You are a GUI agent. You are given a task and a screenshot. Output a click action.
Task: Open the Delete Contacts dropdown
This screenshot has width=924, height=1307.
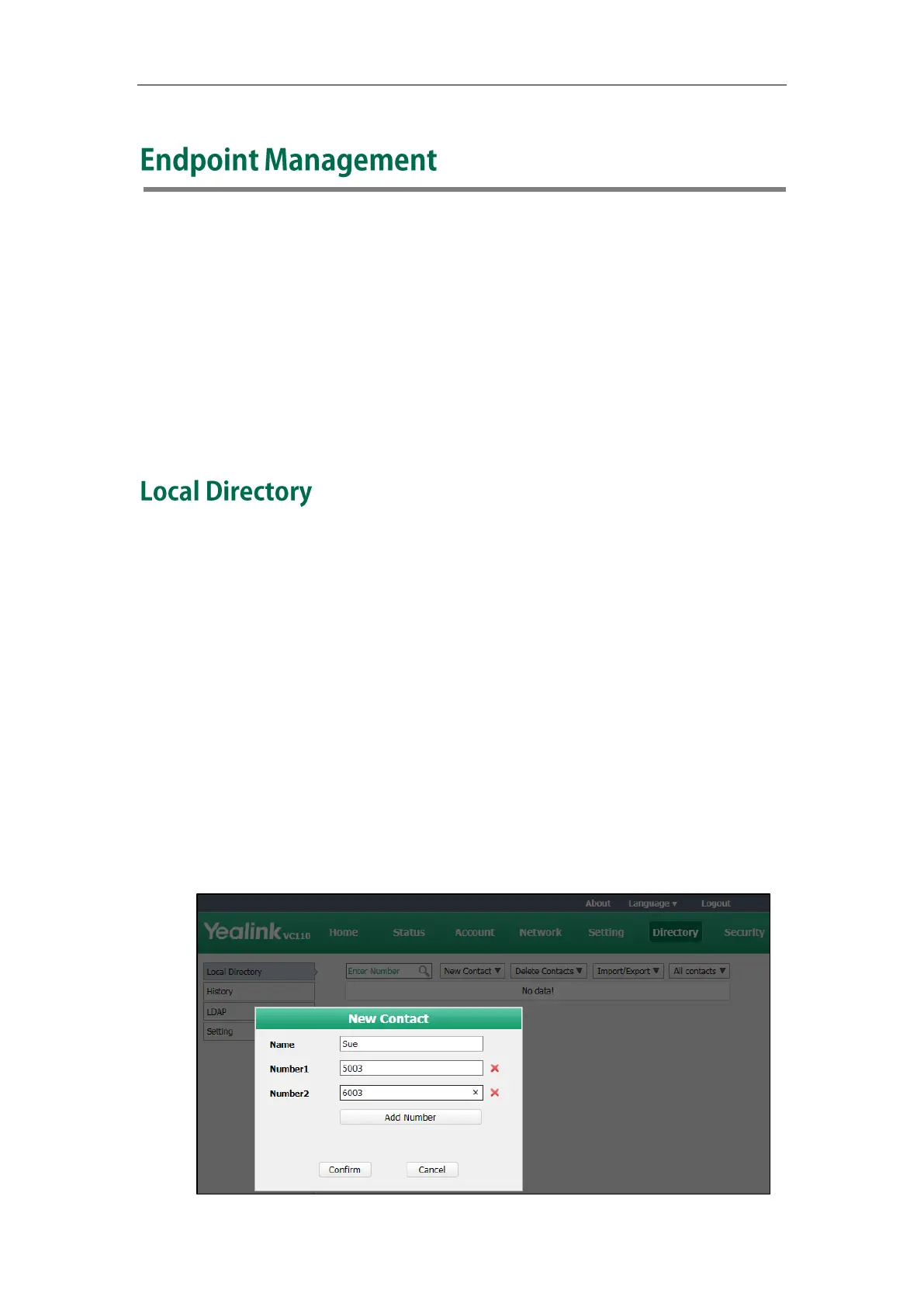pyautogui.click(x=549, y=971)
